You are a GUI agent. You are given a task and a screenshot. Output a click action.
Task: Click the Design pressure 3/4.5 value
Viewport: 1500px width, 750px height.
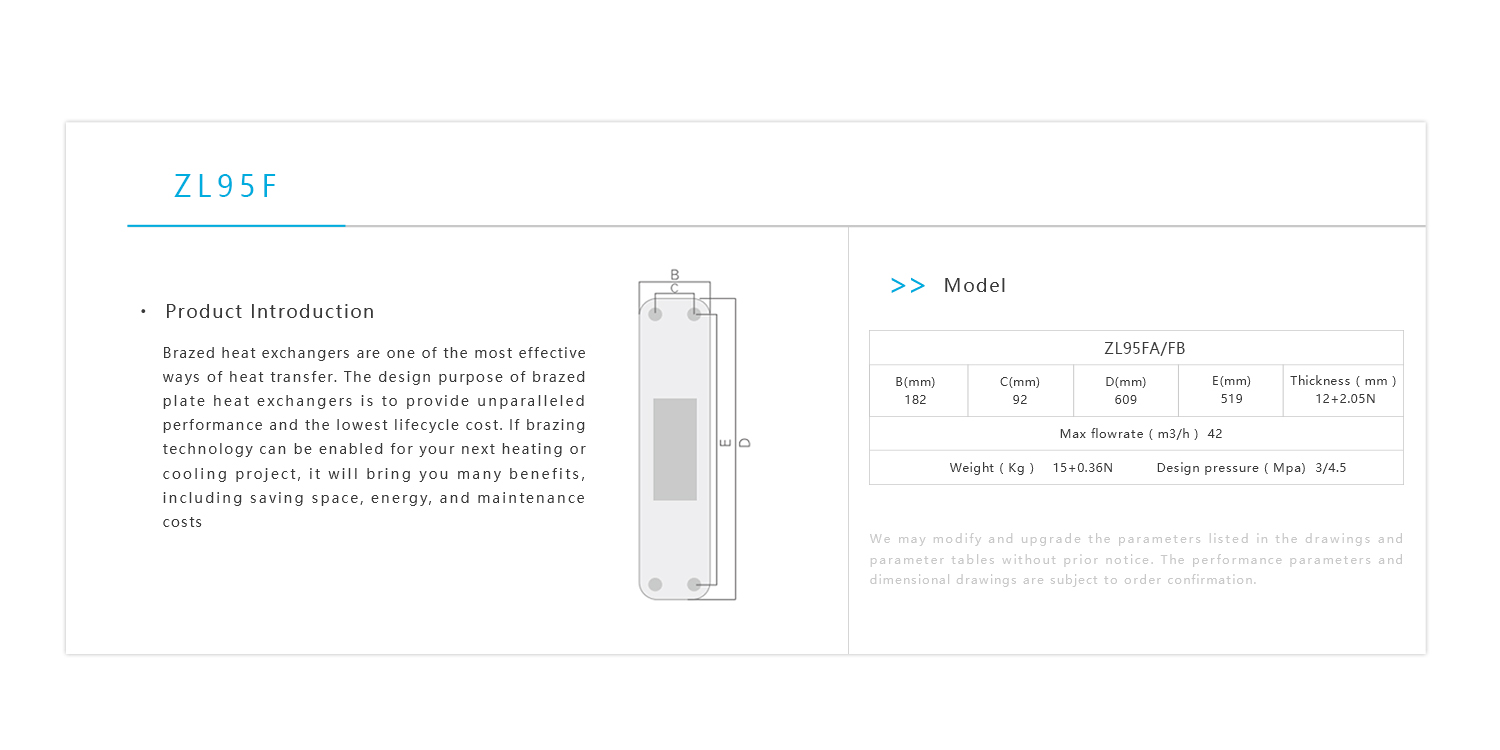tap(1331, 468)
